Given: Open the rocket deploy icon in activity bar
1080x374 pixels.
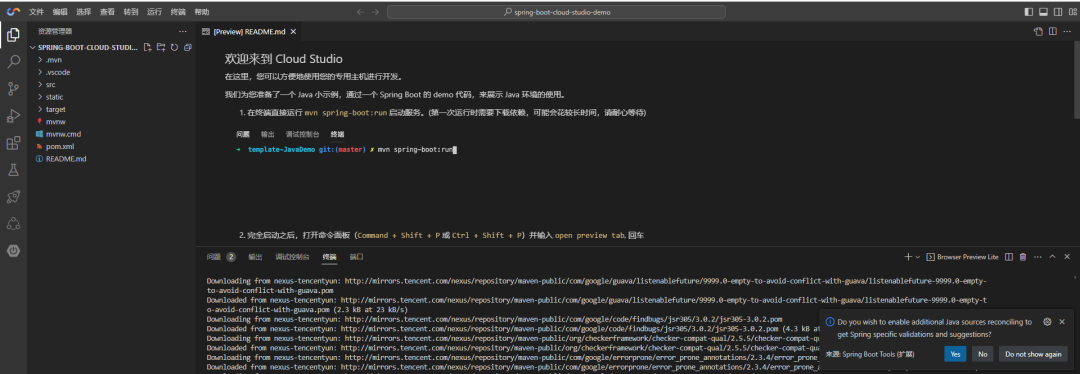Looking at the screenshot, I should point(13,197).
